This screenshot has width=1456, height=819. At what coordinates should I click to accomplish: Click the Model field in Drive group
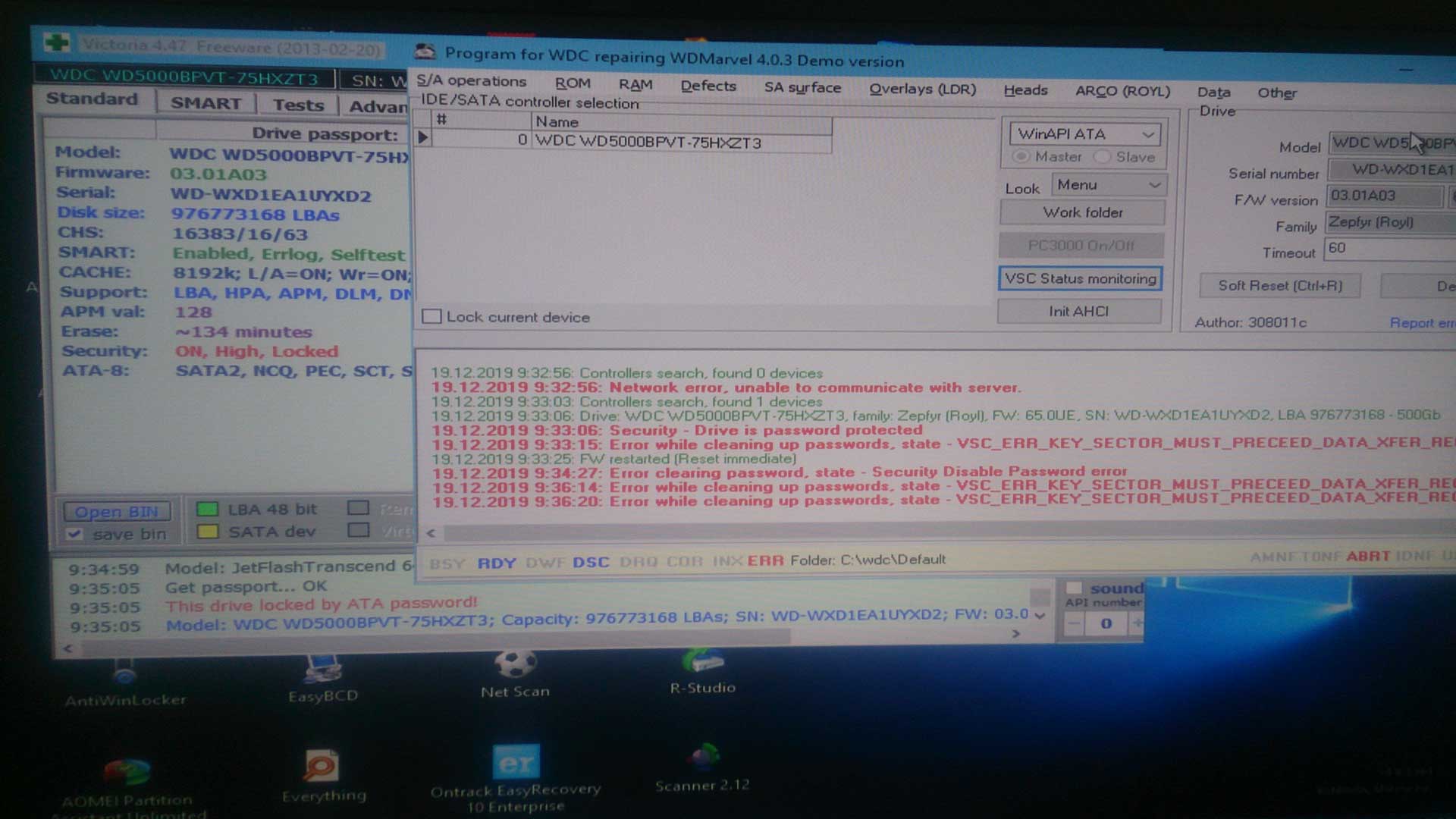coord(1392,143)
